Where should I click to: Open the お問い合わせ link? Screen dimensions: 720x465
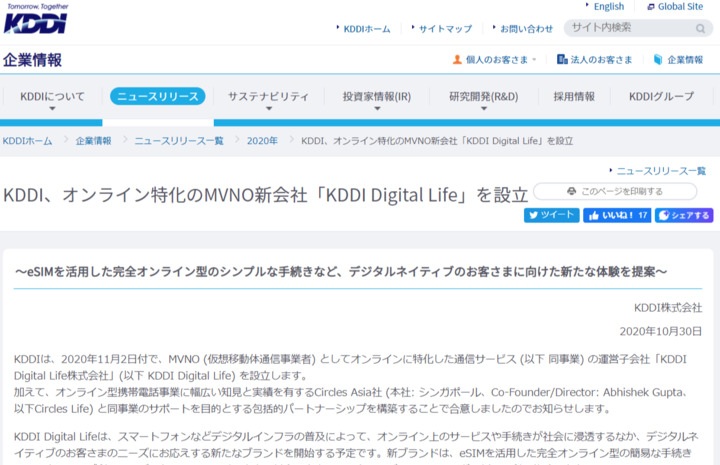[526, 29]
